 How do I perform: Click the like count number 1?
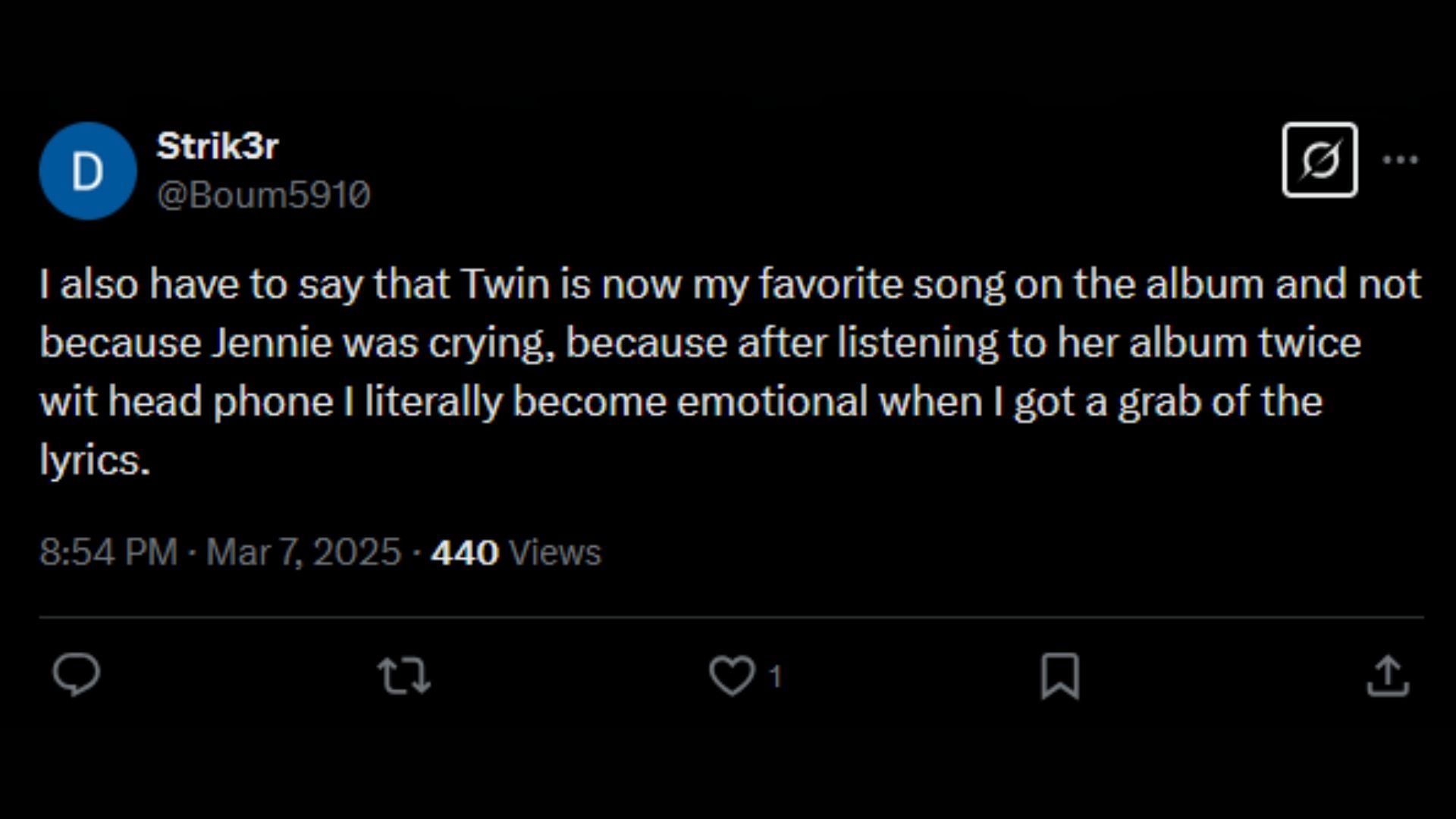774,676
